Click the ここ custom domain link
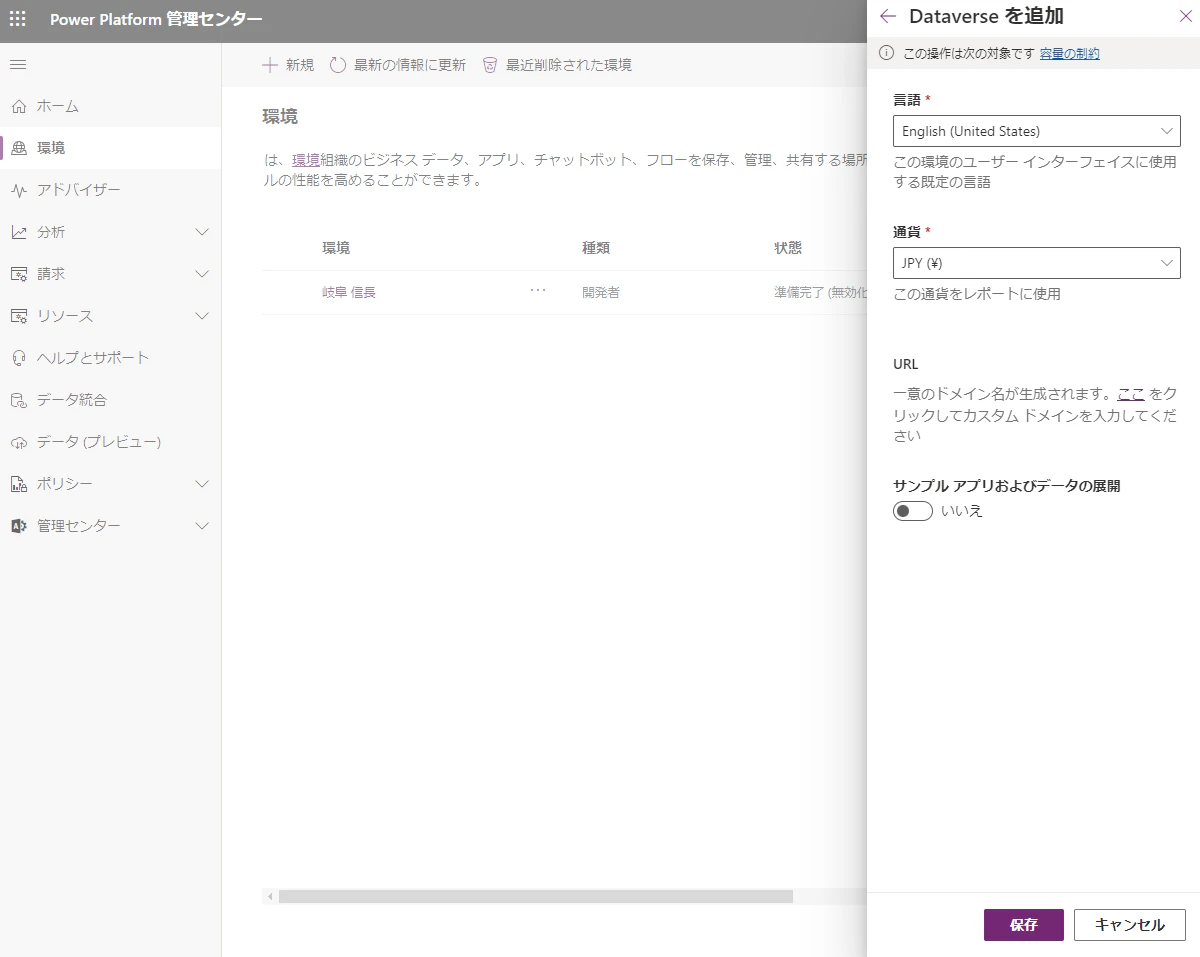 point(1131,394)
